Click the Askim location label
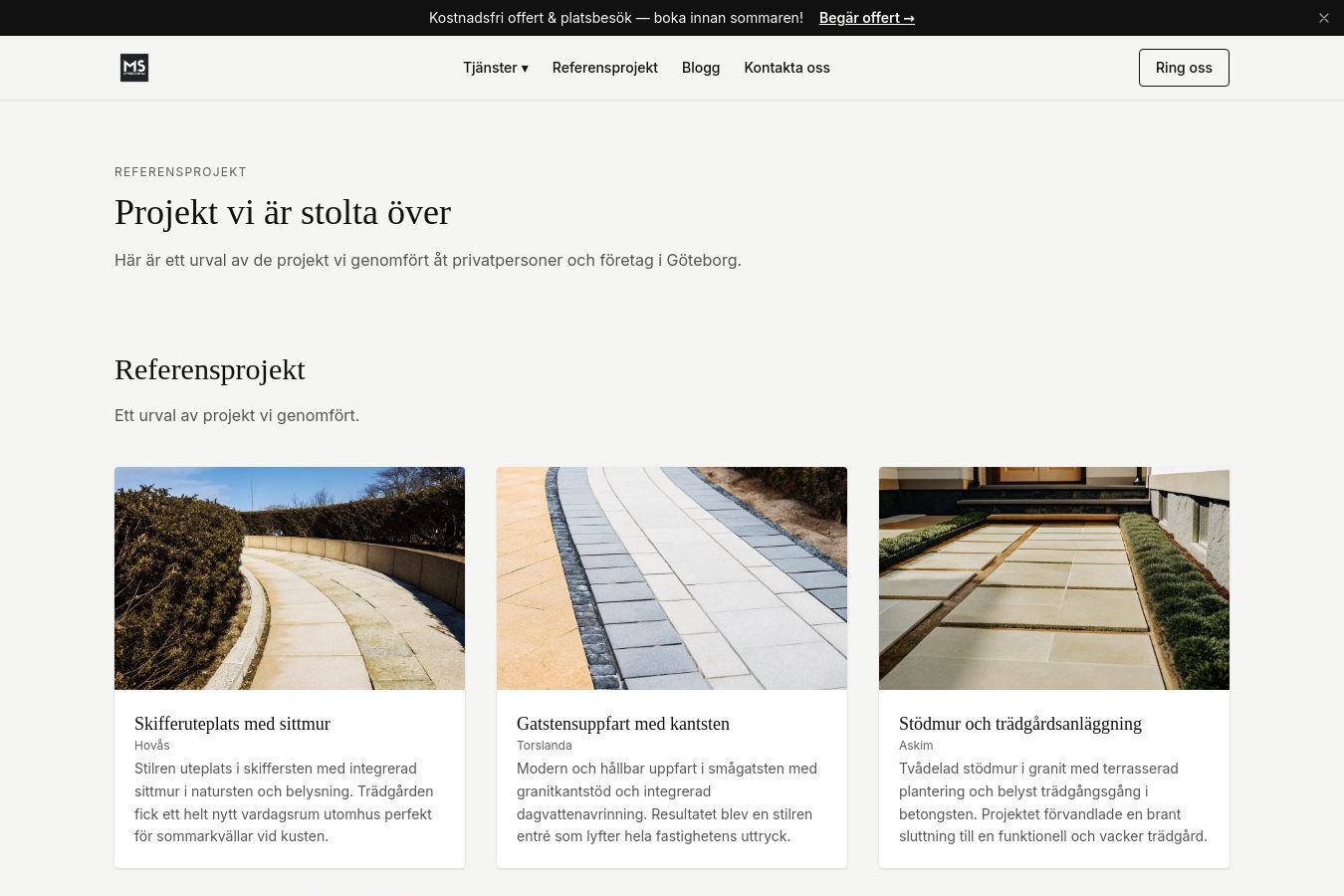 tap(916, 746)
